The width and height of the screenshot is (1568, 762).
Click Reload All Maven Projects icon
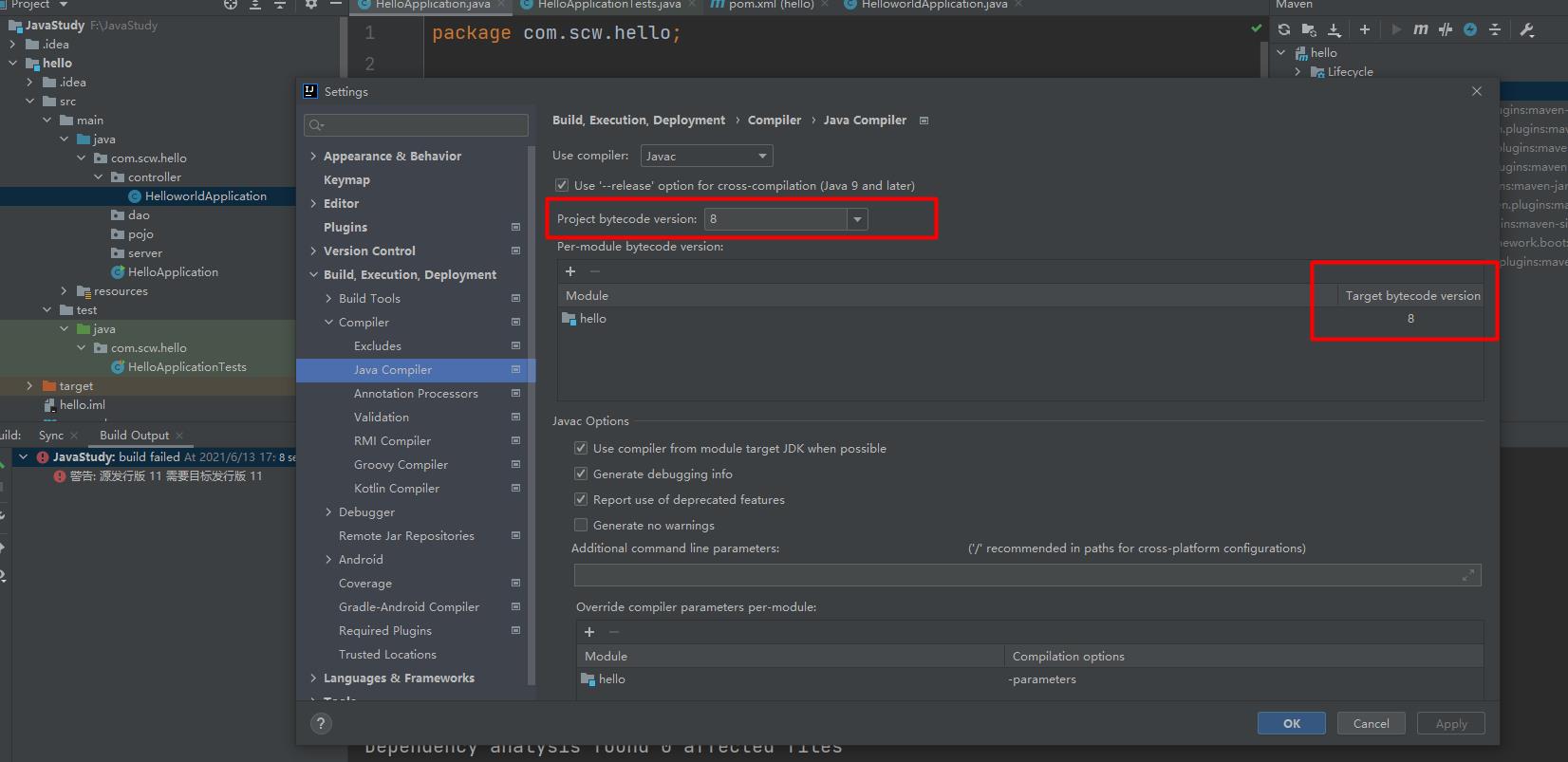pos(1284,29)
